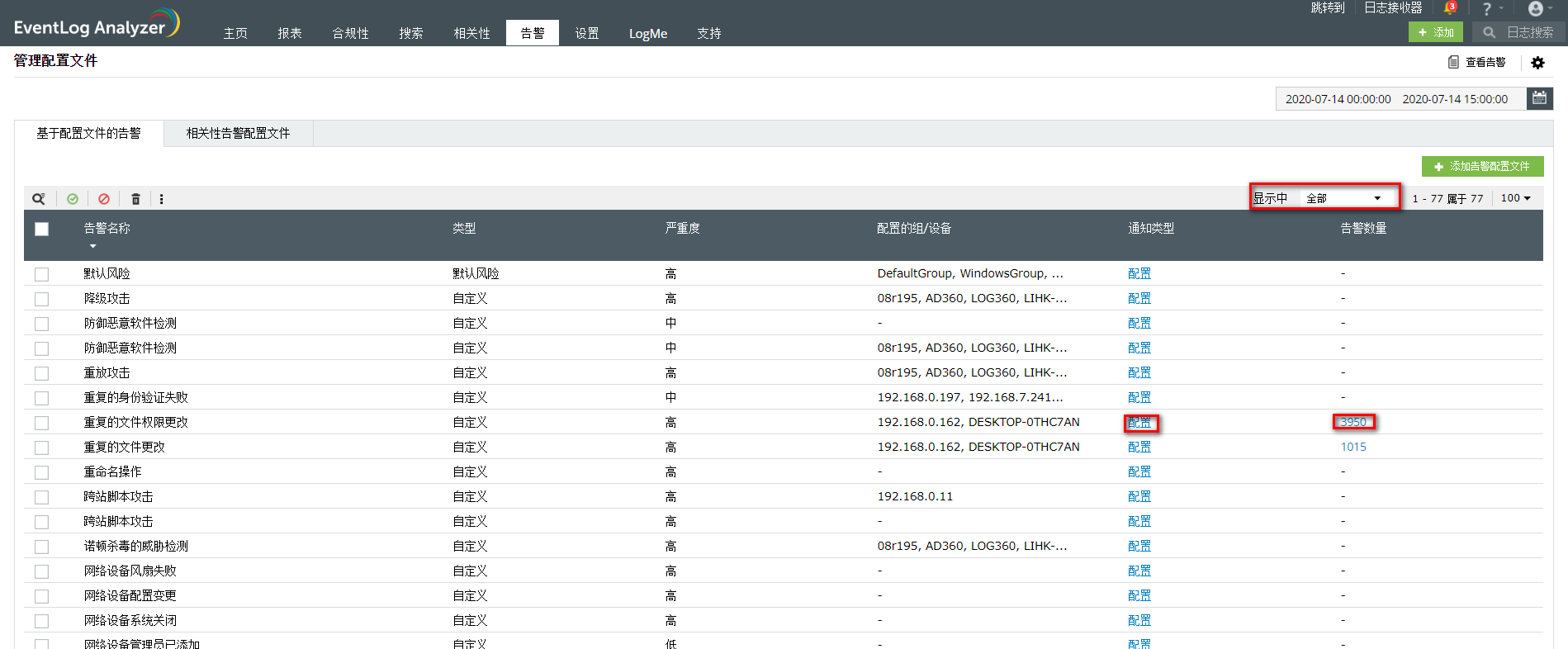The image size is (1568, 649).
Task: Open the LogMe menu tab
Action: pos(648,33)
